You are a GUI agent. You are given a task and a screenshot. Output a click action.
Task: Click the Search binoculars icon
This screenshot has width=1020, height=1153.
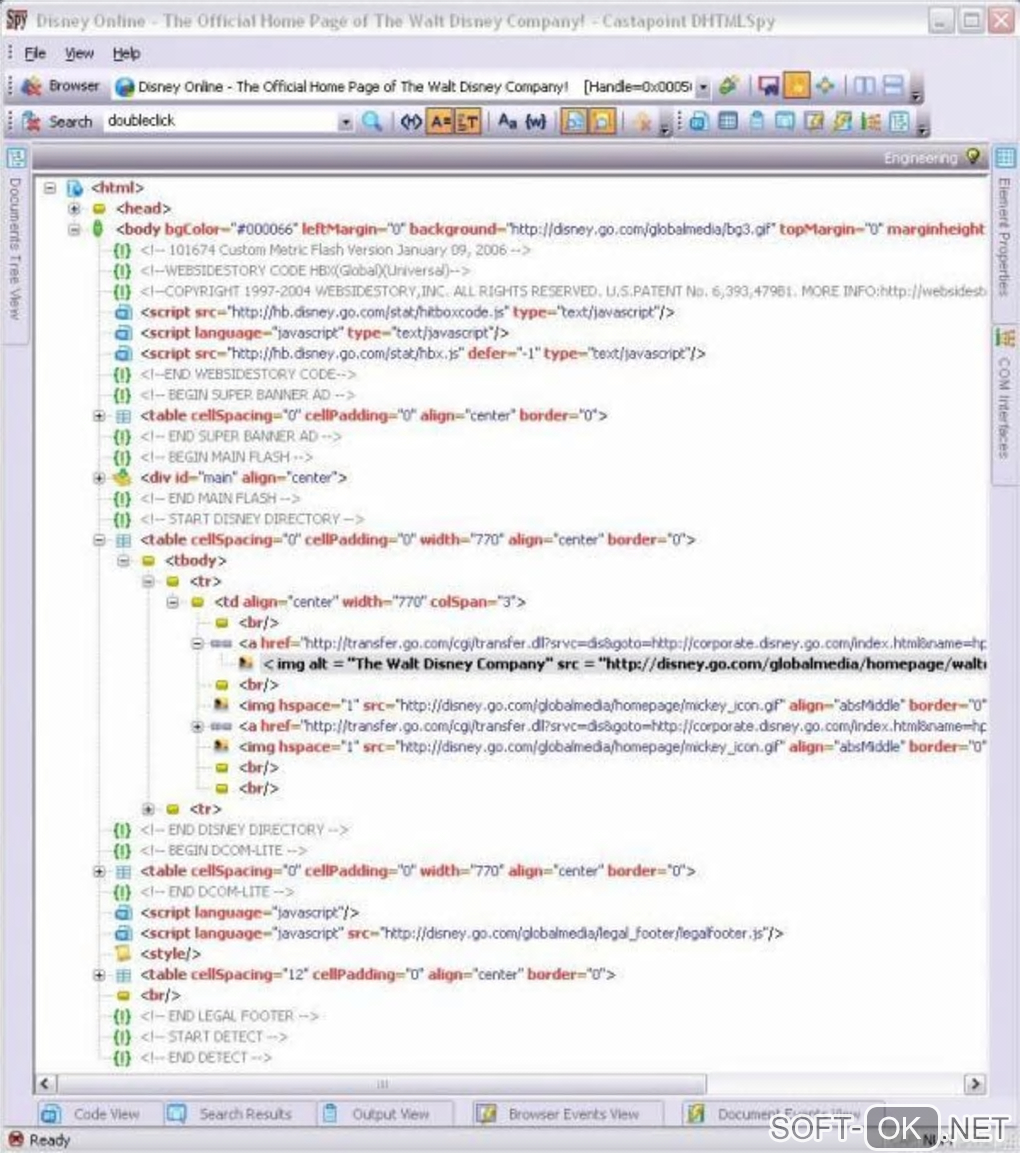[32, 121]
